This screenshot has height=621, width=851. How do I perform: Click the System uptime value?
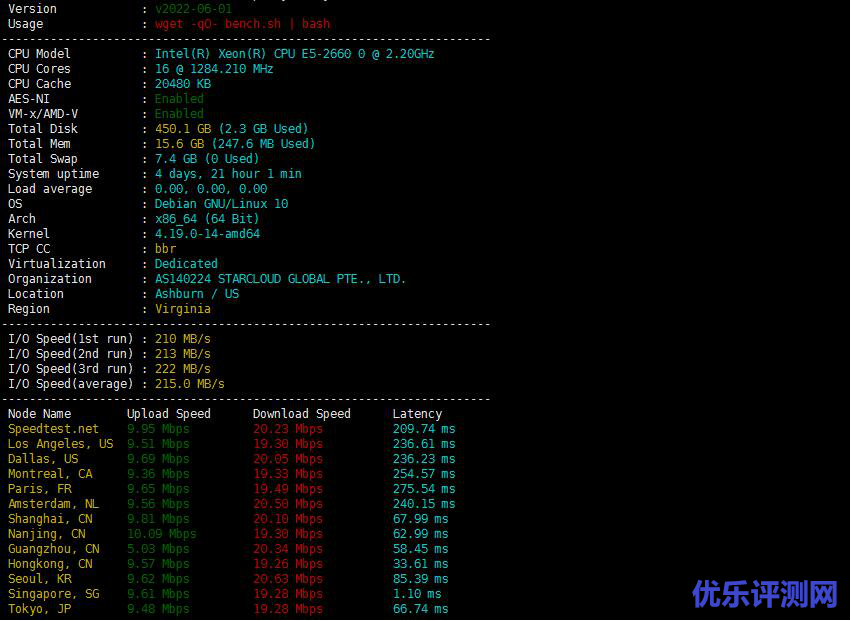pyautogui.click(x=228, y=174)
